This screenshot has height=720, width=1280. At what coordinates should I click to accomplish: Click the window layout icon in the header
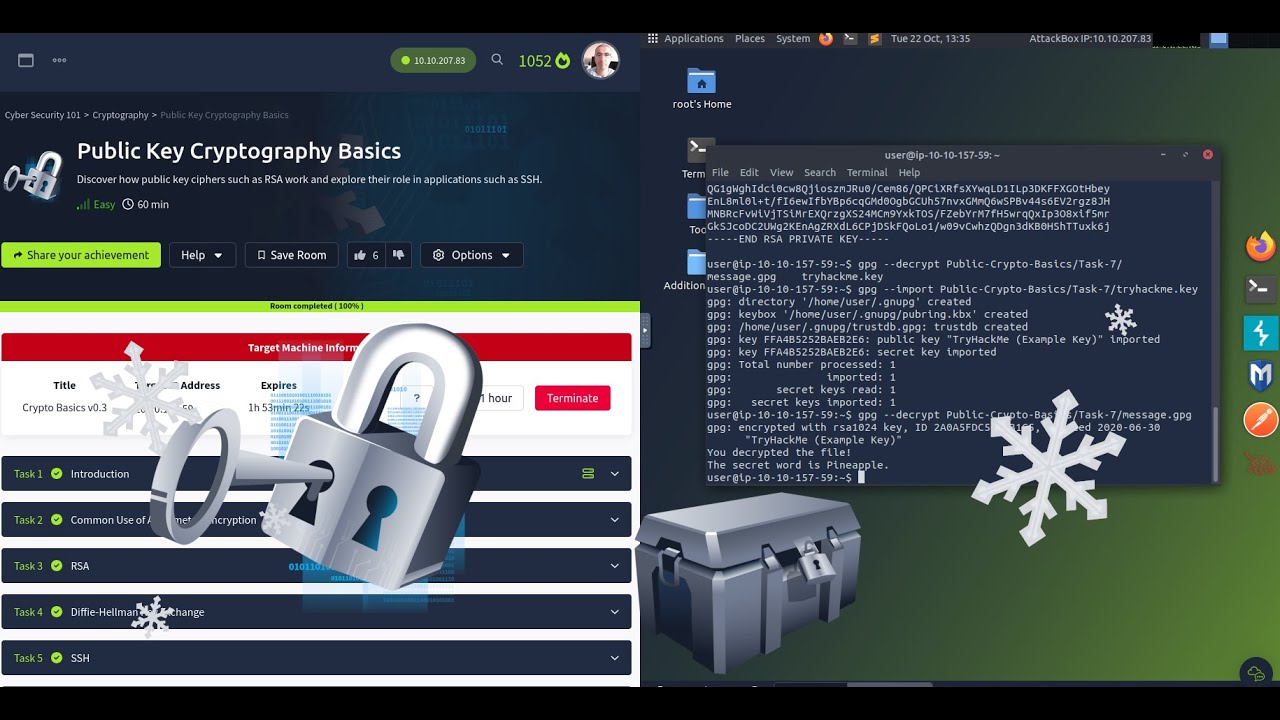26,60
